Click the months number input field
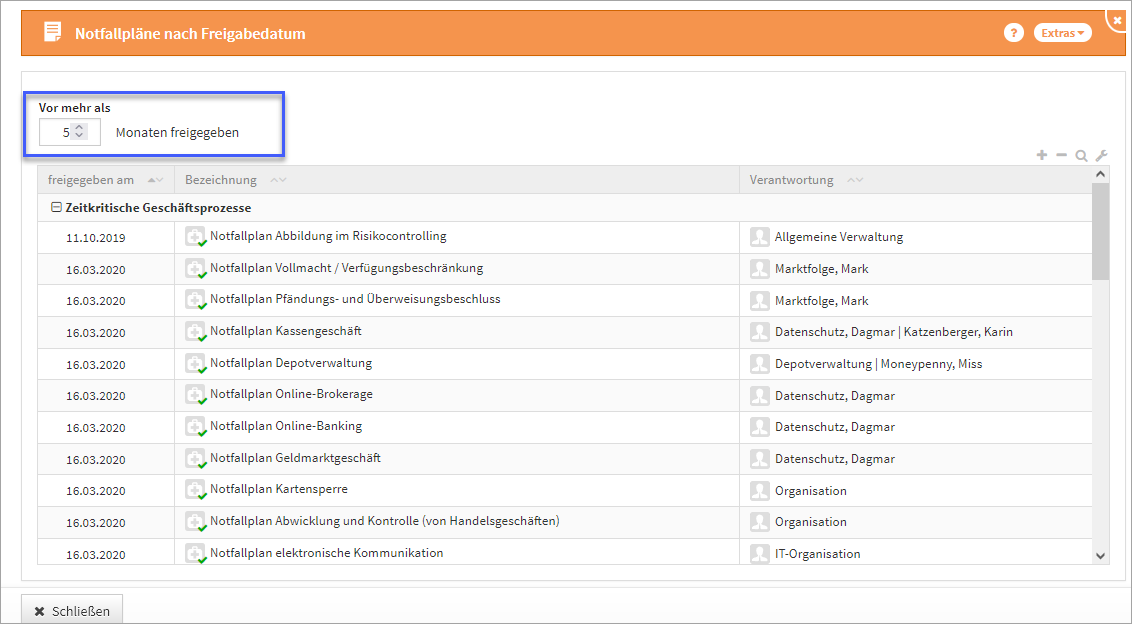 click(56, 132)
